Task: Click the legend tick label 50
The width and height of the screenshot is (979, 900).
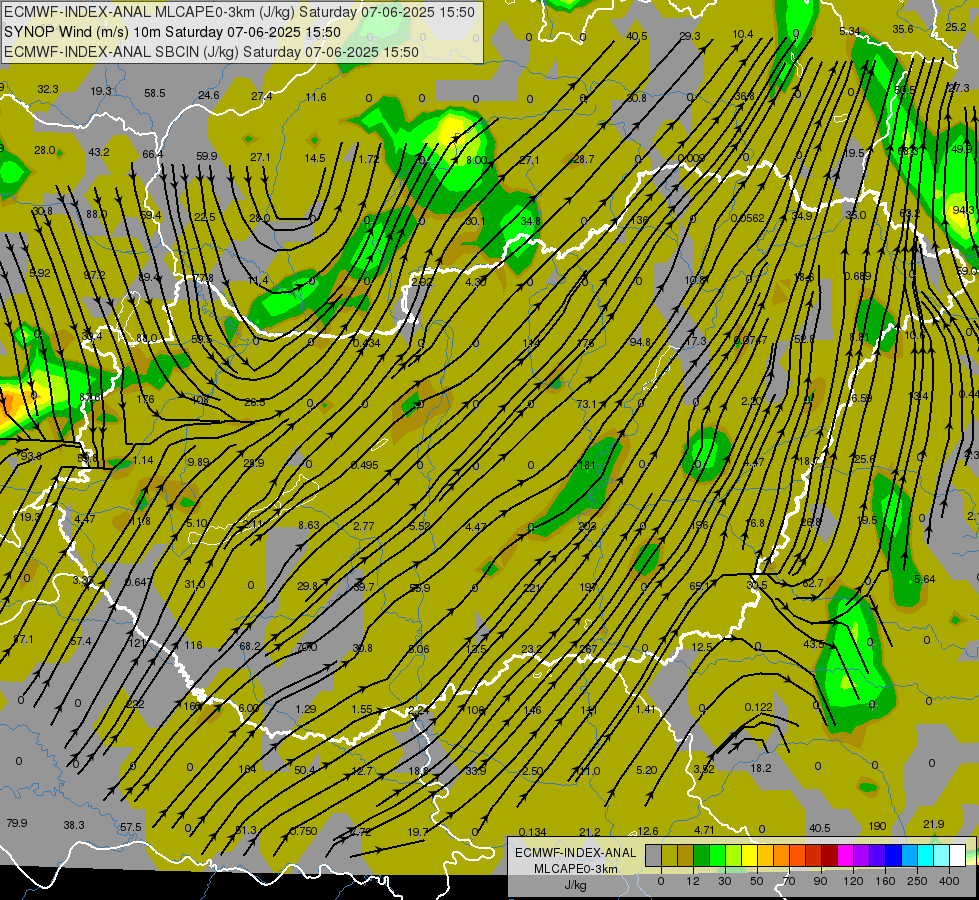Action: pyautogui.click(x=757, y=881)
